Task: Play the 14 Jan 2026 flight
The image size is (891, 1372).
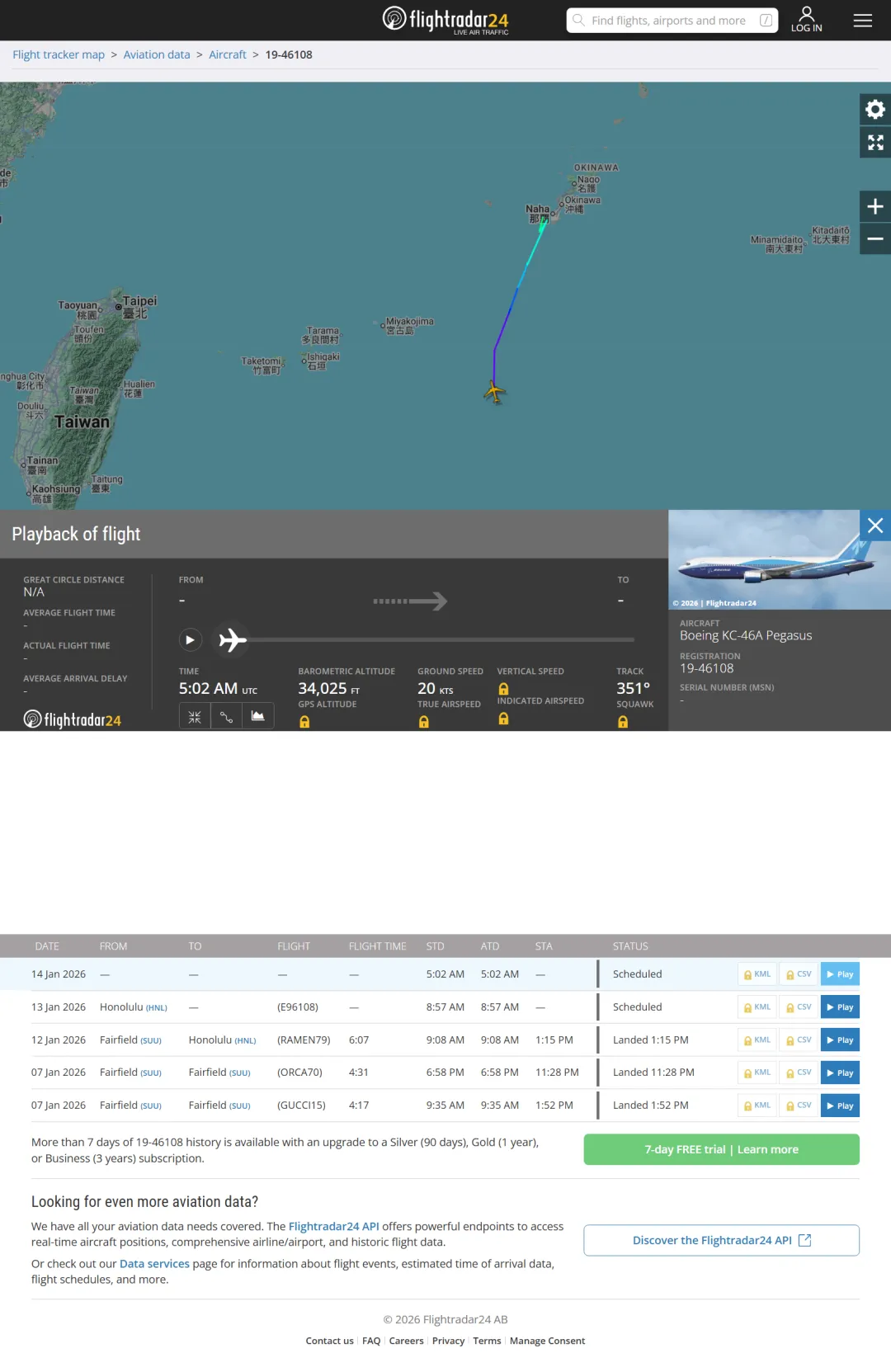Action: click(x=840, y=974)
